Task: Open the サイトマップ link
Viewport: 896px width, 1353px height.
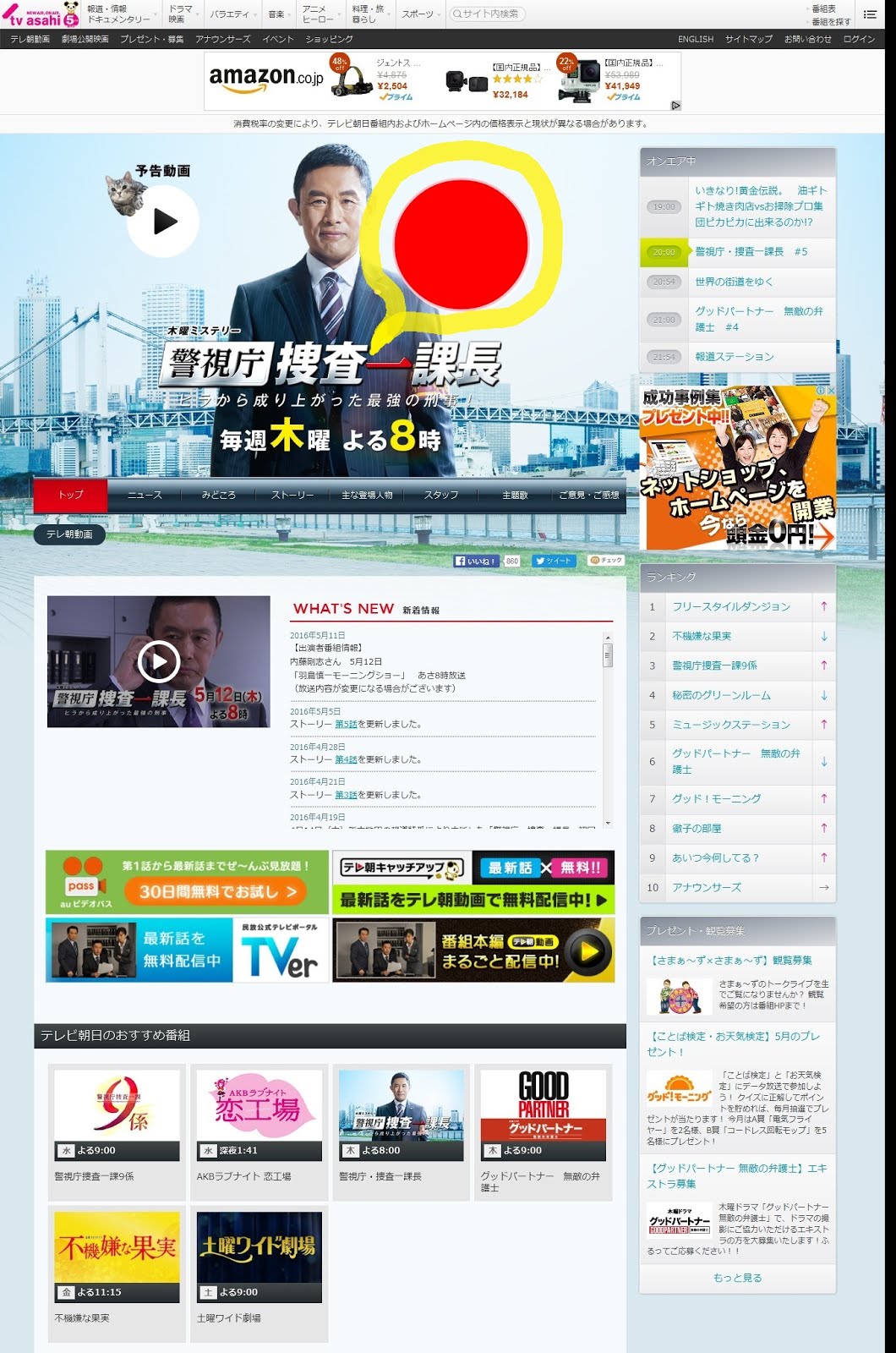Action: tap(749, 39)
